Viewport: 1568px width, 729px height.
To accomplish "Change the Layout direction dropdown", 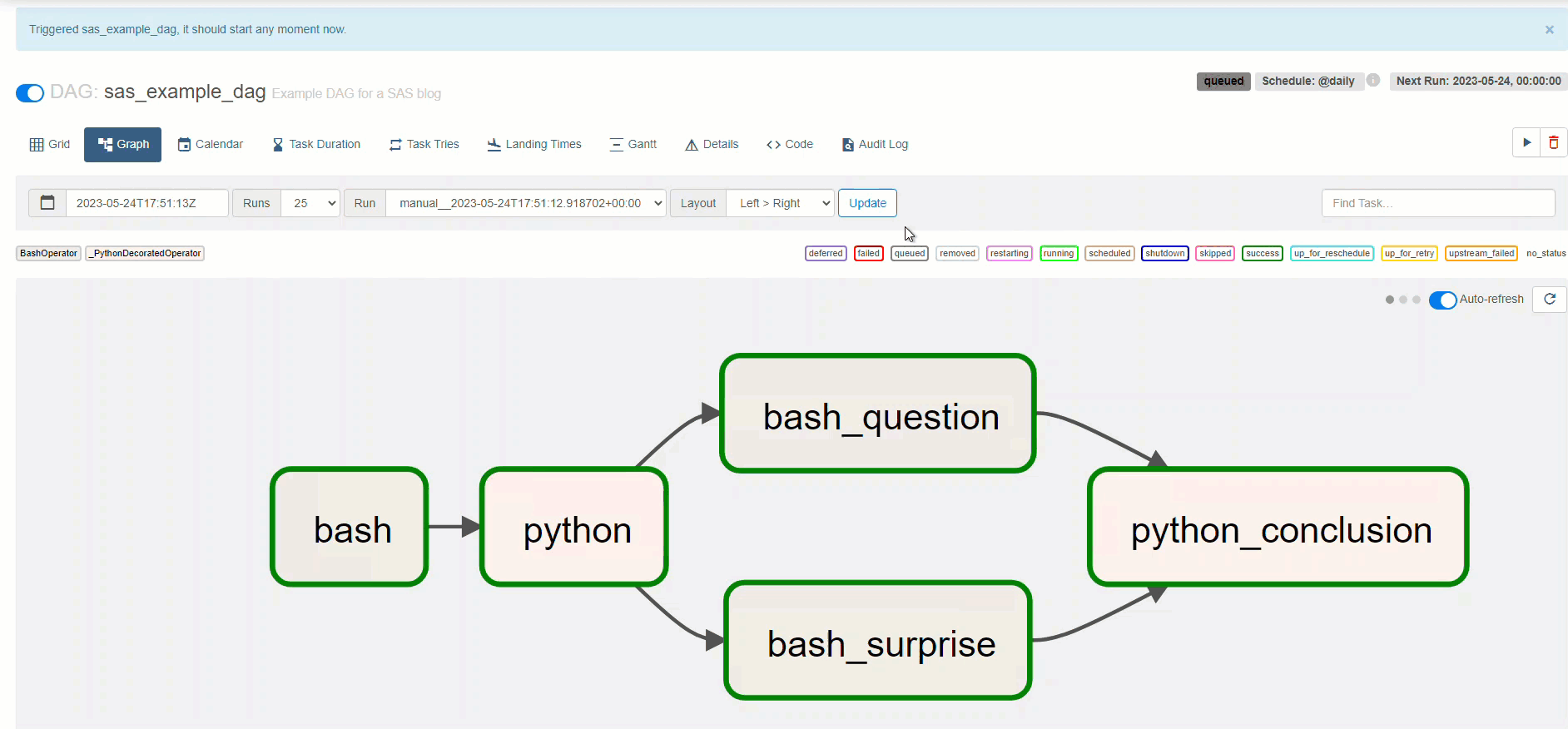I will 780,203.
